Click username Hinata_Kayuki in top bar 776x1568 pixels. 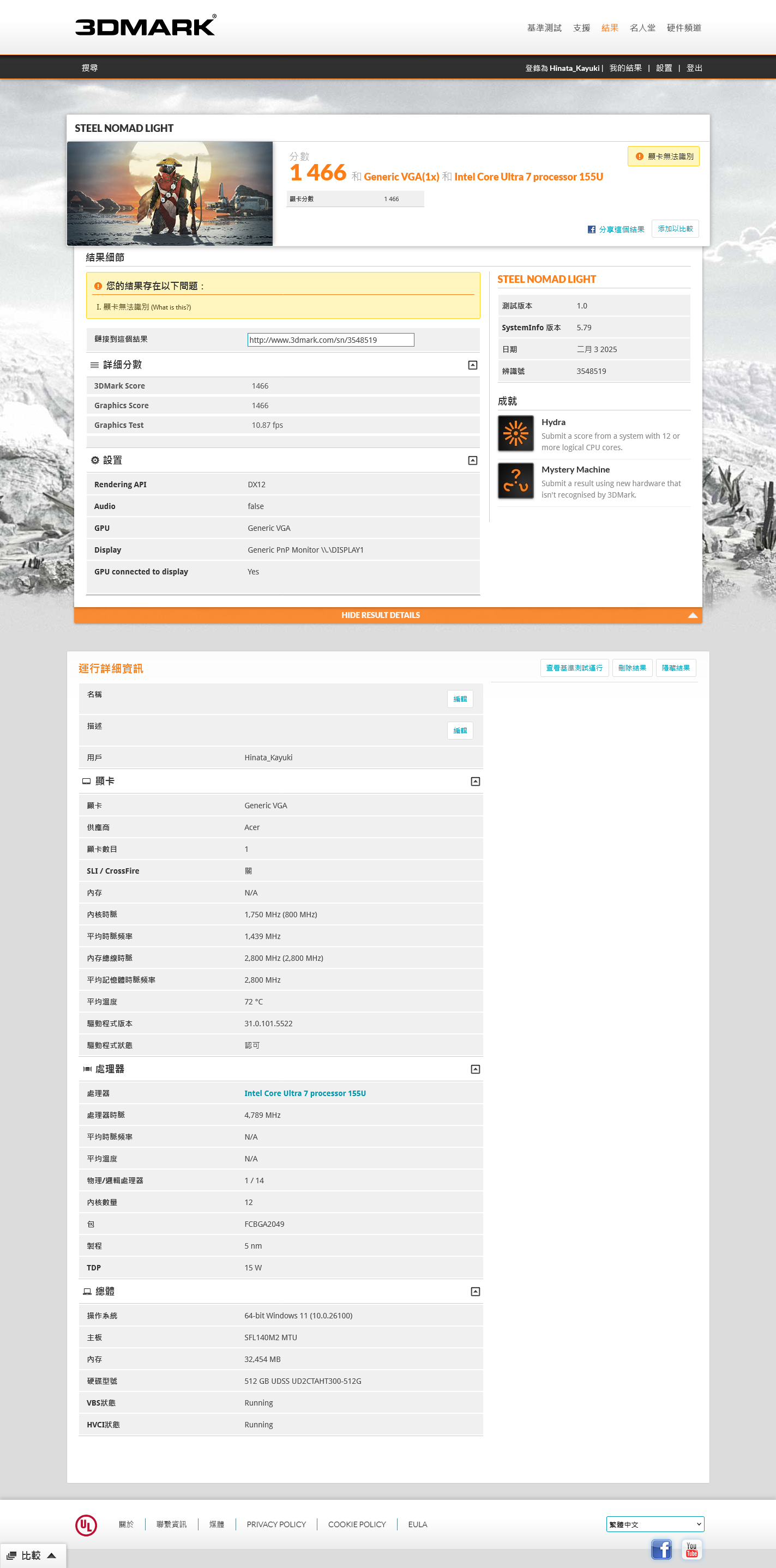pyautogui.click(x=574, y=68)
